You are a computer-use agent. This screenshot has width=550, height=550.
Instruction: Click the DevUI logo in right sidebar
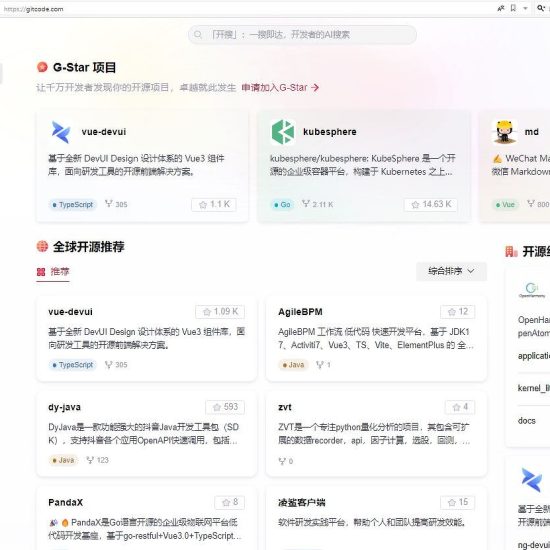[532, 479]
